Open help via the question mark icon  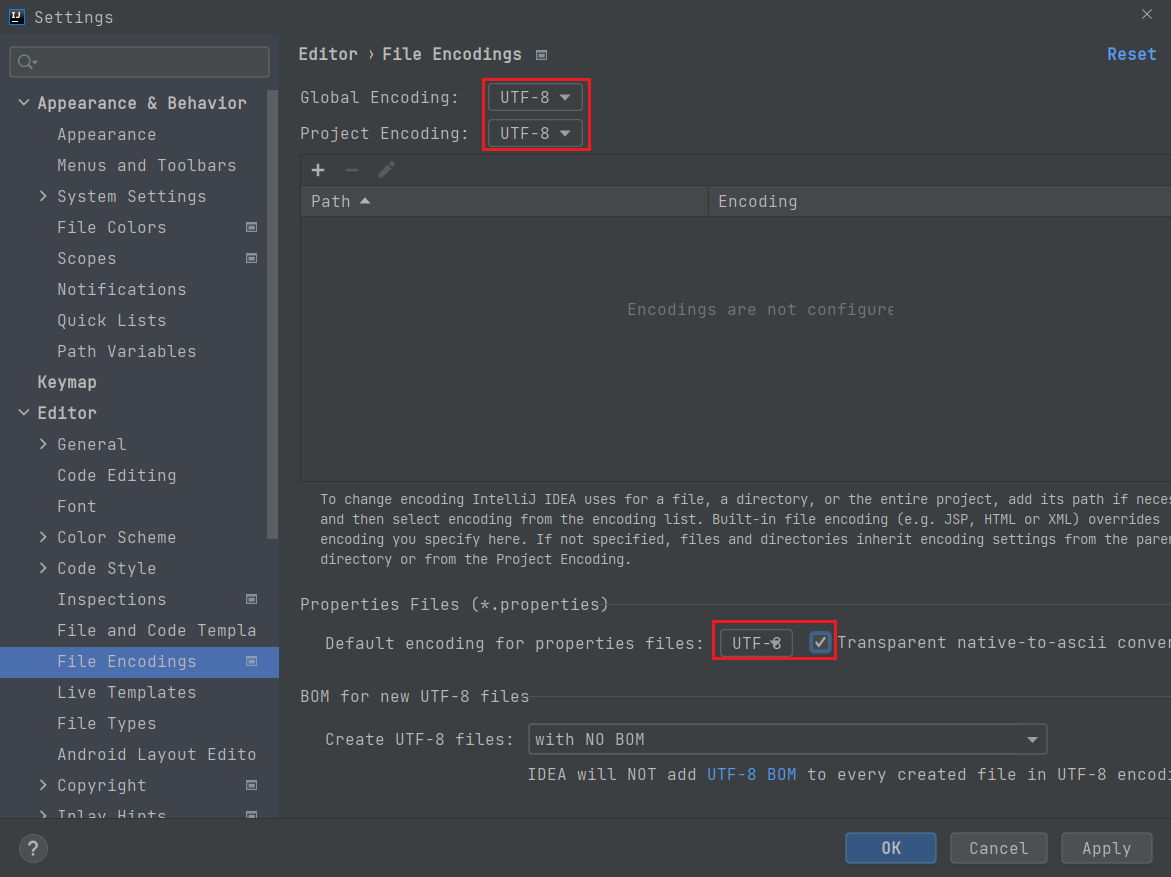tap(32, 848)
